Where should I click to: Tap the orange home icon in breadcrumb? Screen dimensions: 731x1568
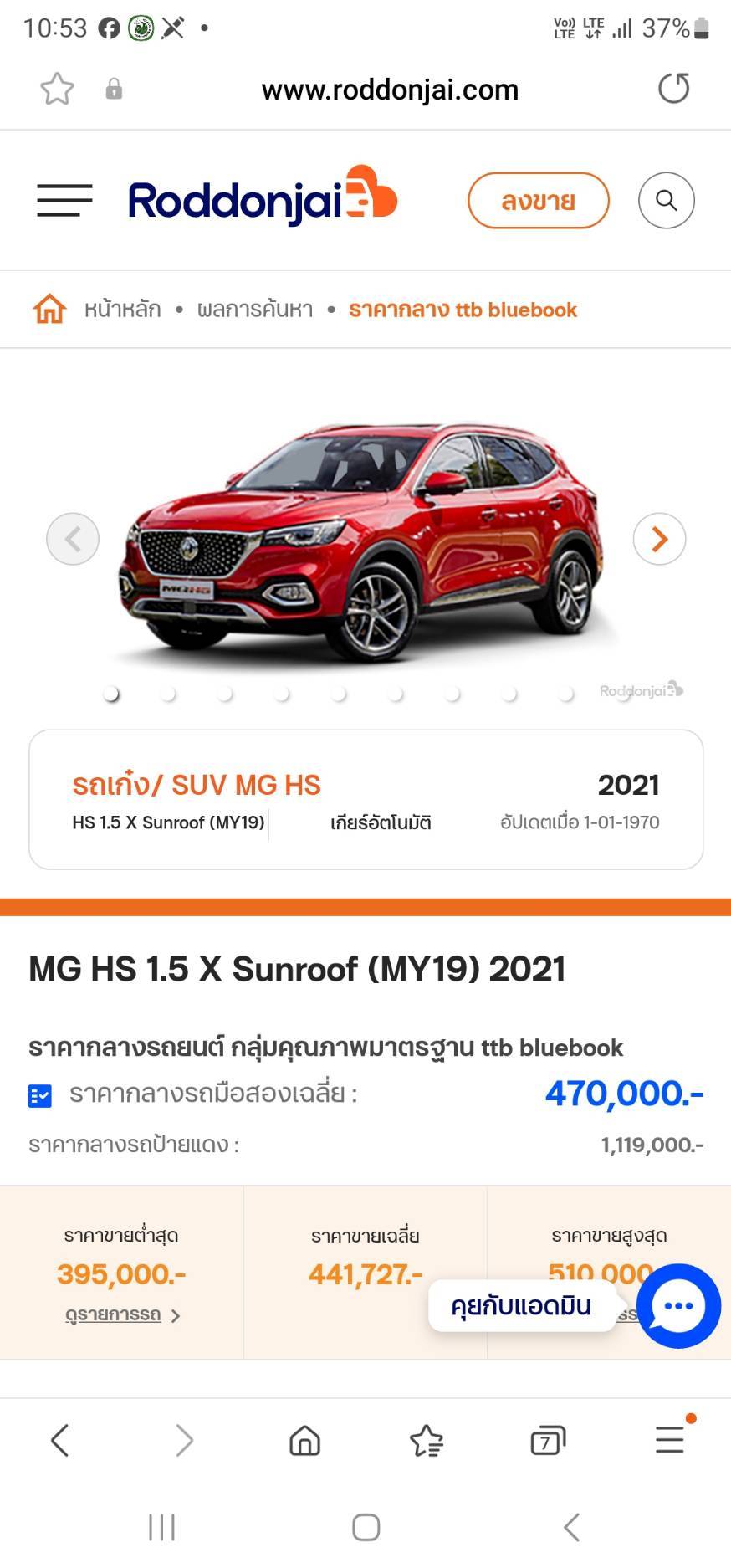point(49,309)
